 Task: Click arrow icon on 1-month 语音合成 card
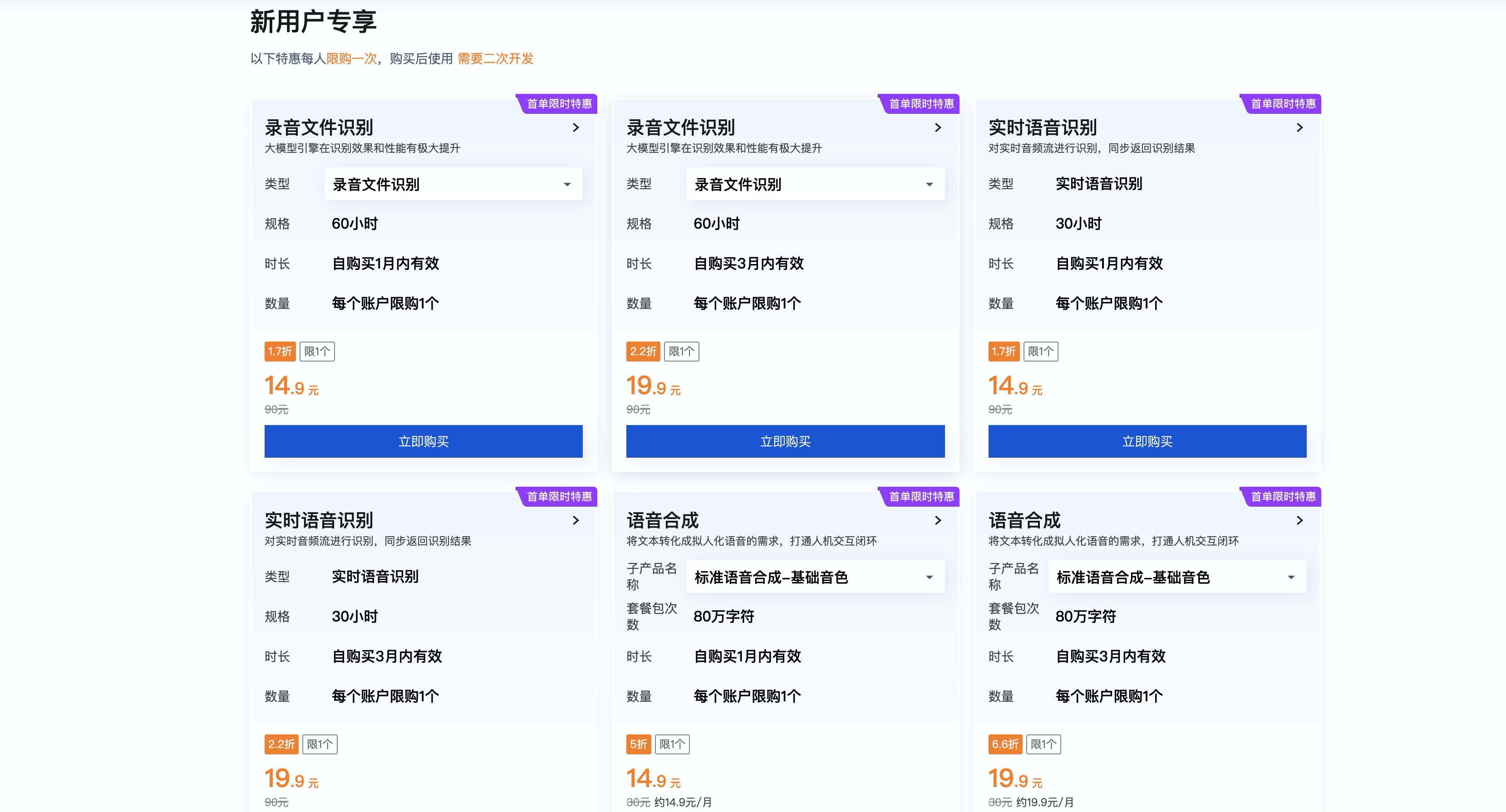938,520
